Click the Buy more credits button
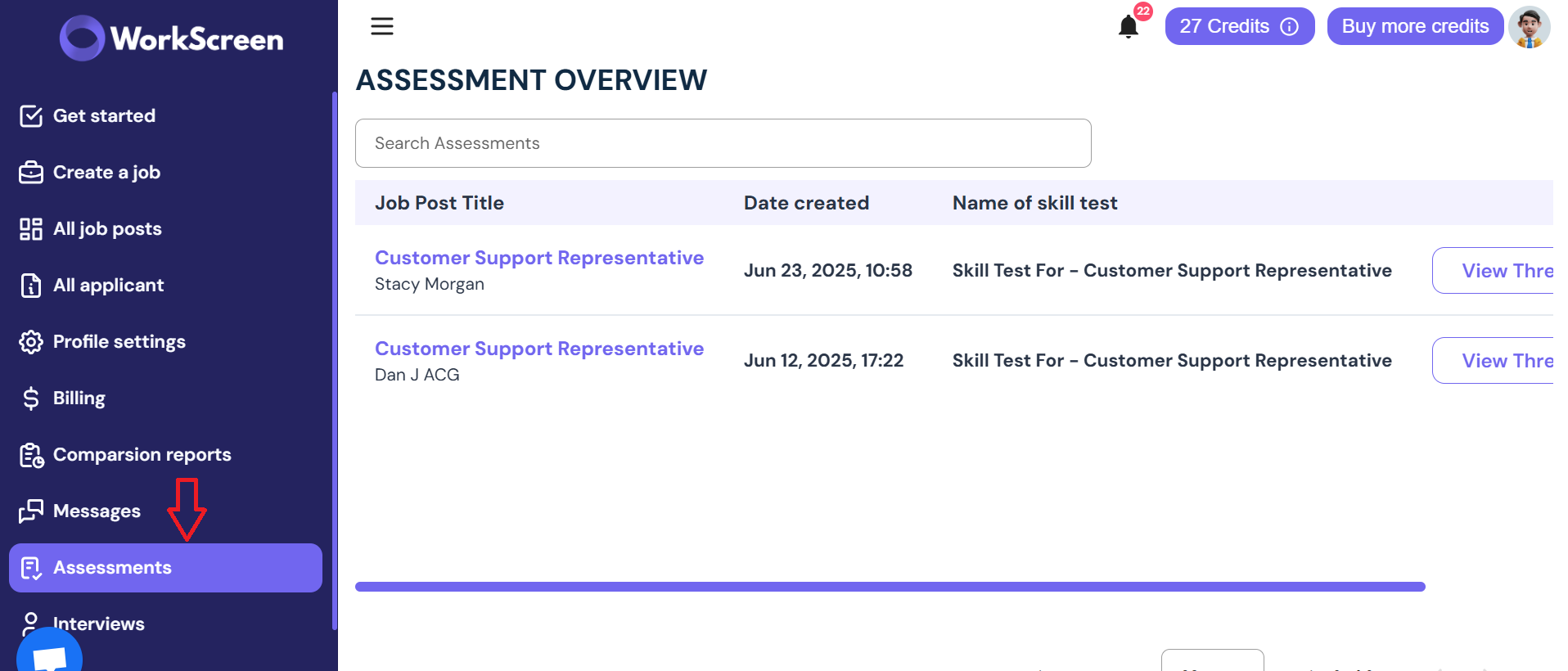The height and width of the screenshot is (671, 1568). click(1414, 27)
